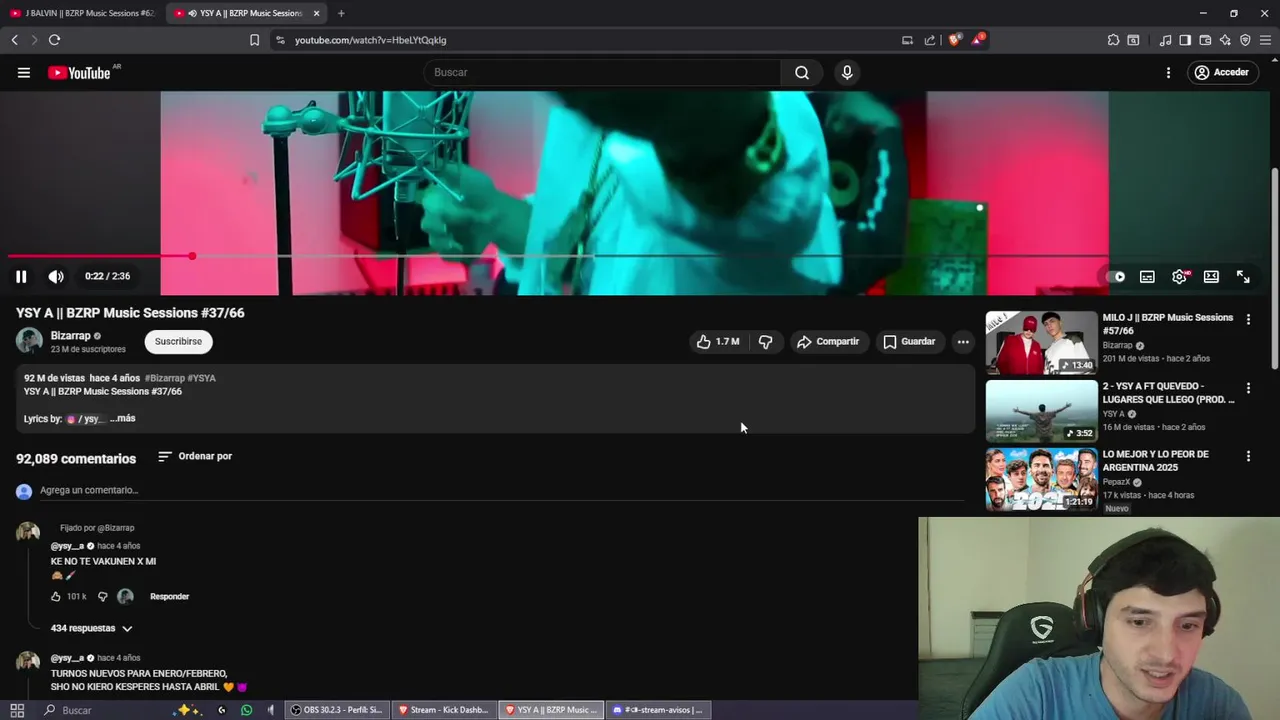
Task: Open OBS 30.2.3 from taskbar
Action: pos(336,710)
